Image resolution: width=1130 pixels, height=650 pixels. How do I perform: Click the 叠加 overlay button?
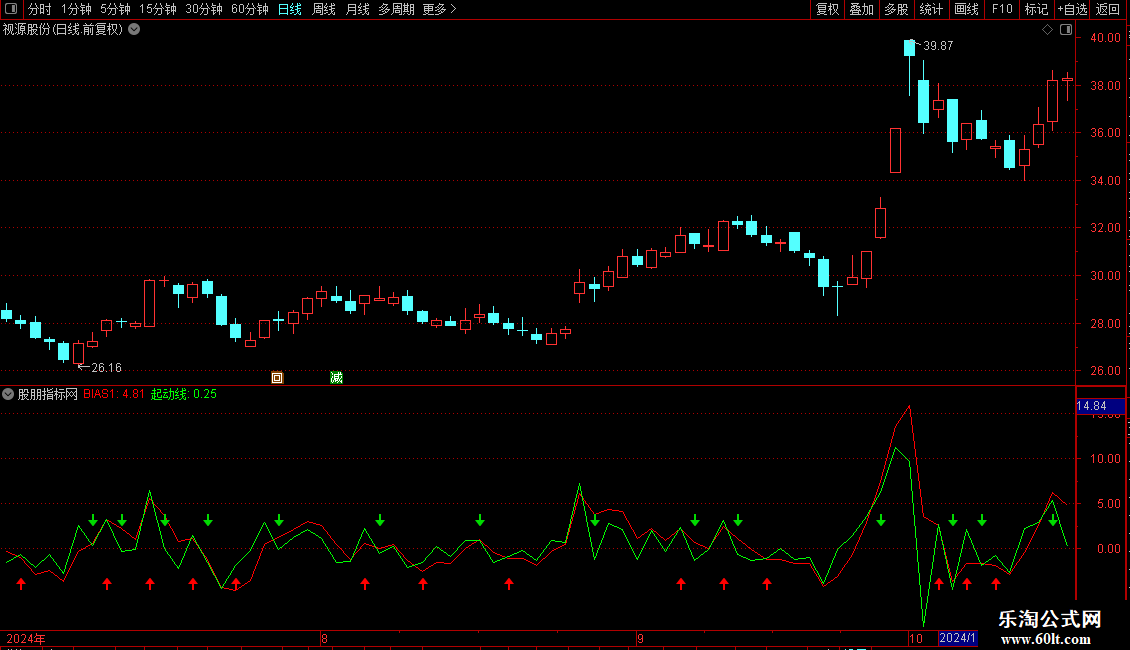pyautogui.click(x=861, y=9)
